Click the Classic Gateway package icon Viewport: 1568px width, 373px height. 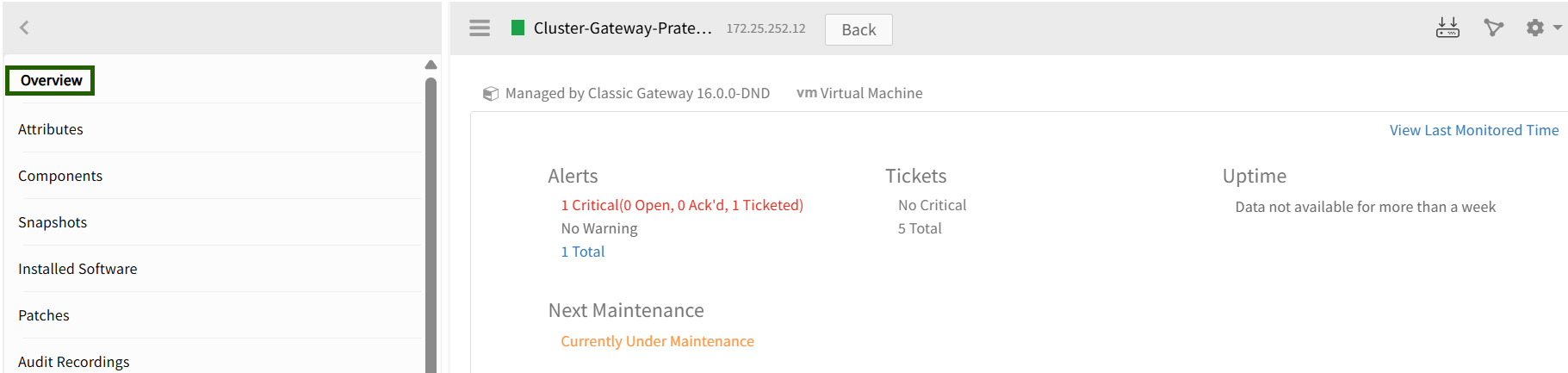point(491,93)
